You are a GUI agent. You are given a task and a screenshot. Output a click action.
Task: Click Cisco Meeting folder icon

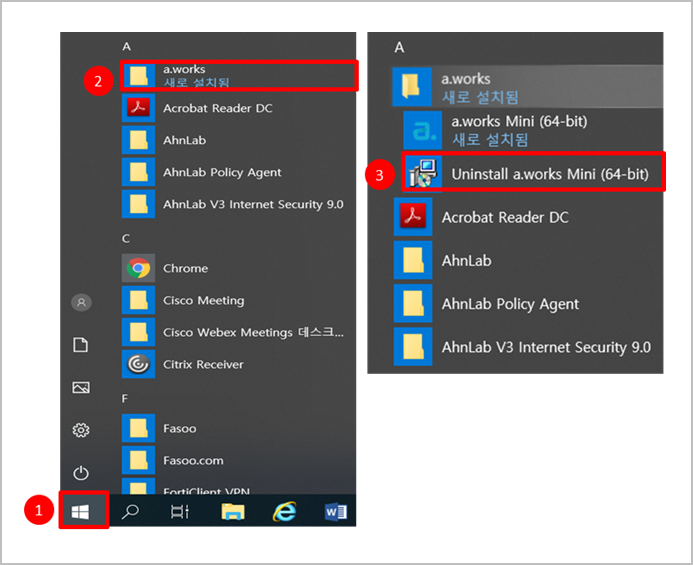point(138,300)
